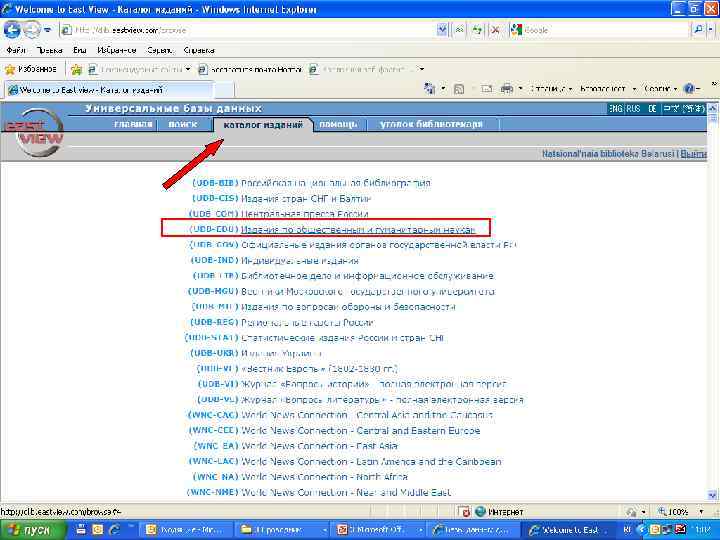Click the add to favorites bar icon

click(x=76, y=70)
